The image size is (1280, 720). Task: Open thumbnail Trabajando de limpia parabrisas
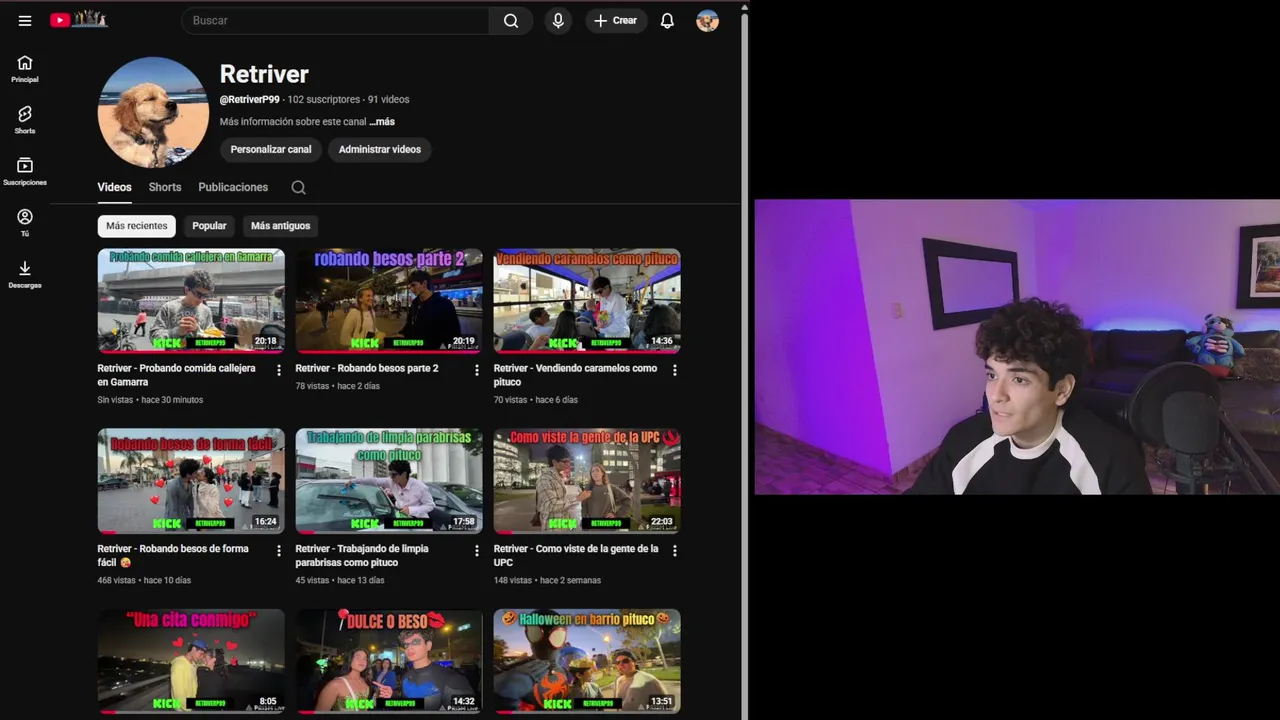tap(389, 481)
